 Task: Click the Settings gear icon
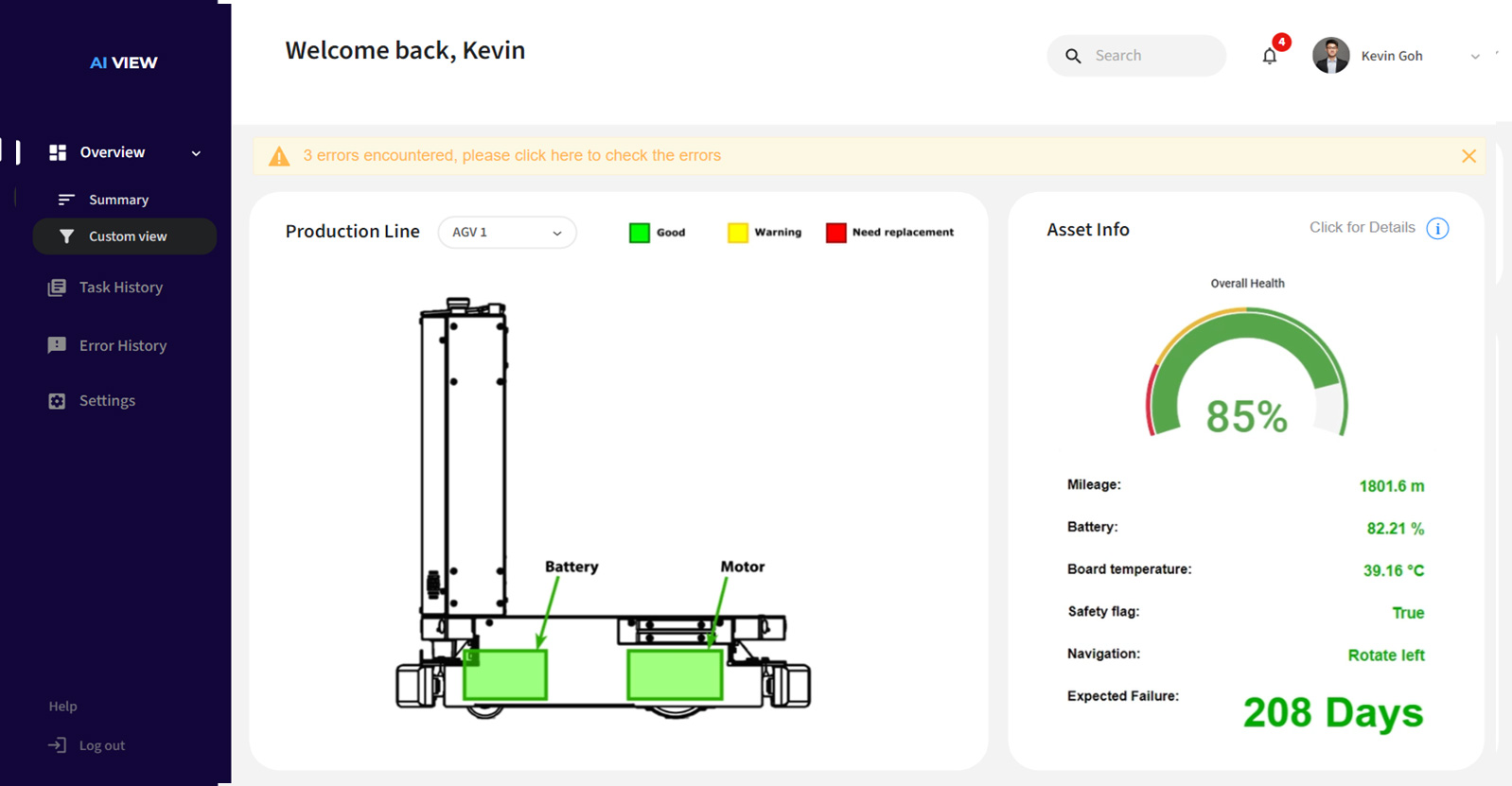[x=57, y=401]
